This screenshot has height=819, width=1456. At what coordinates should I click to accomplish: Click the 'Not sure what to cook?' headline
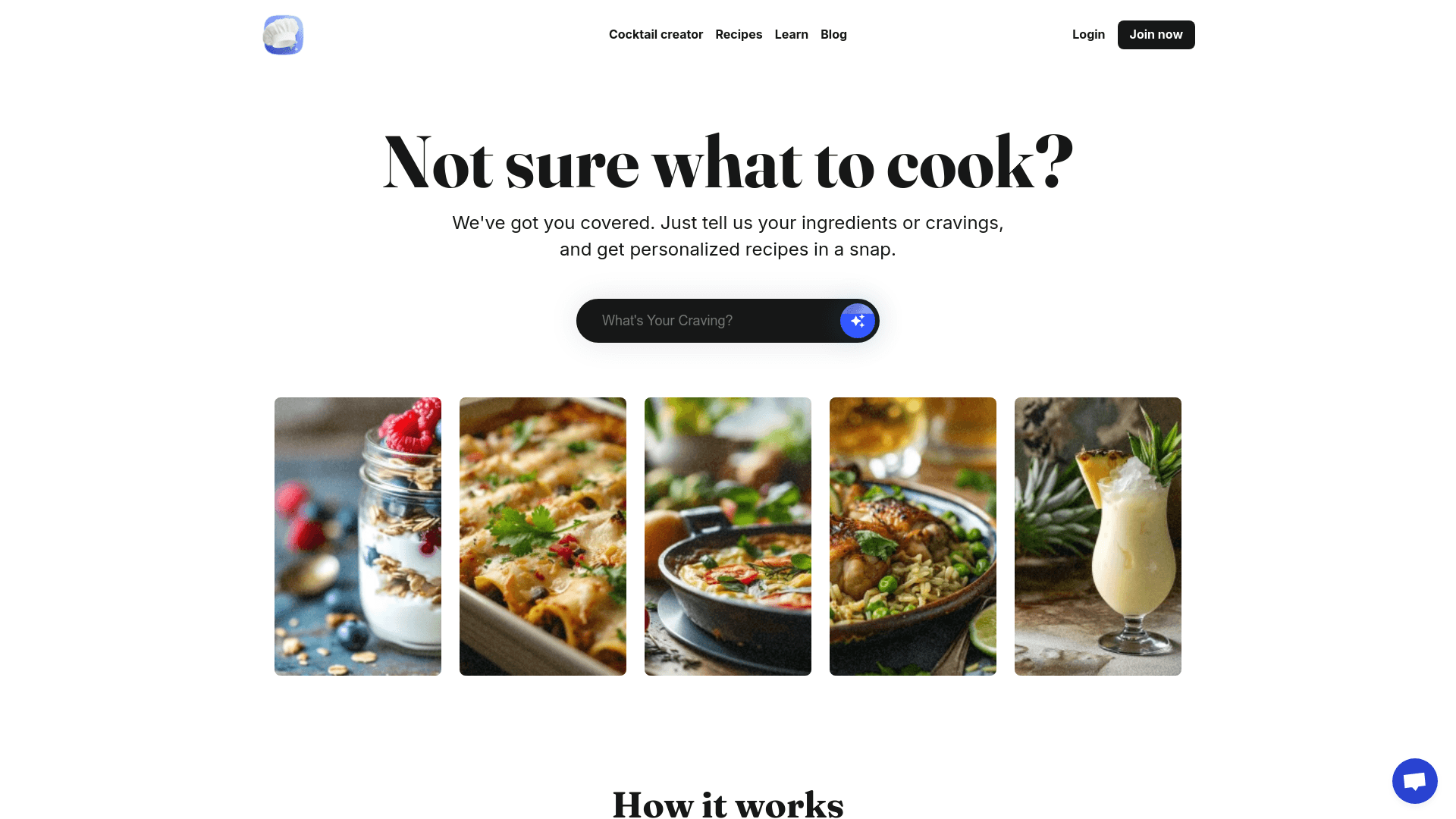point(728,163)
